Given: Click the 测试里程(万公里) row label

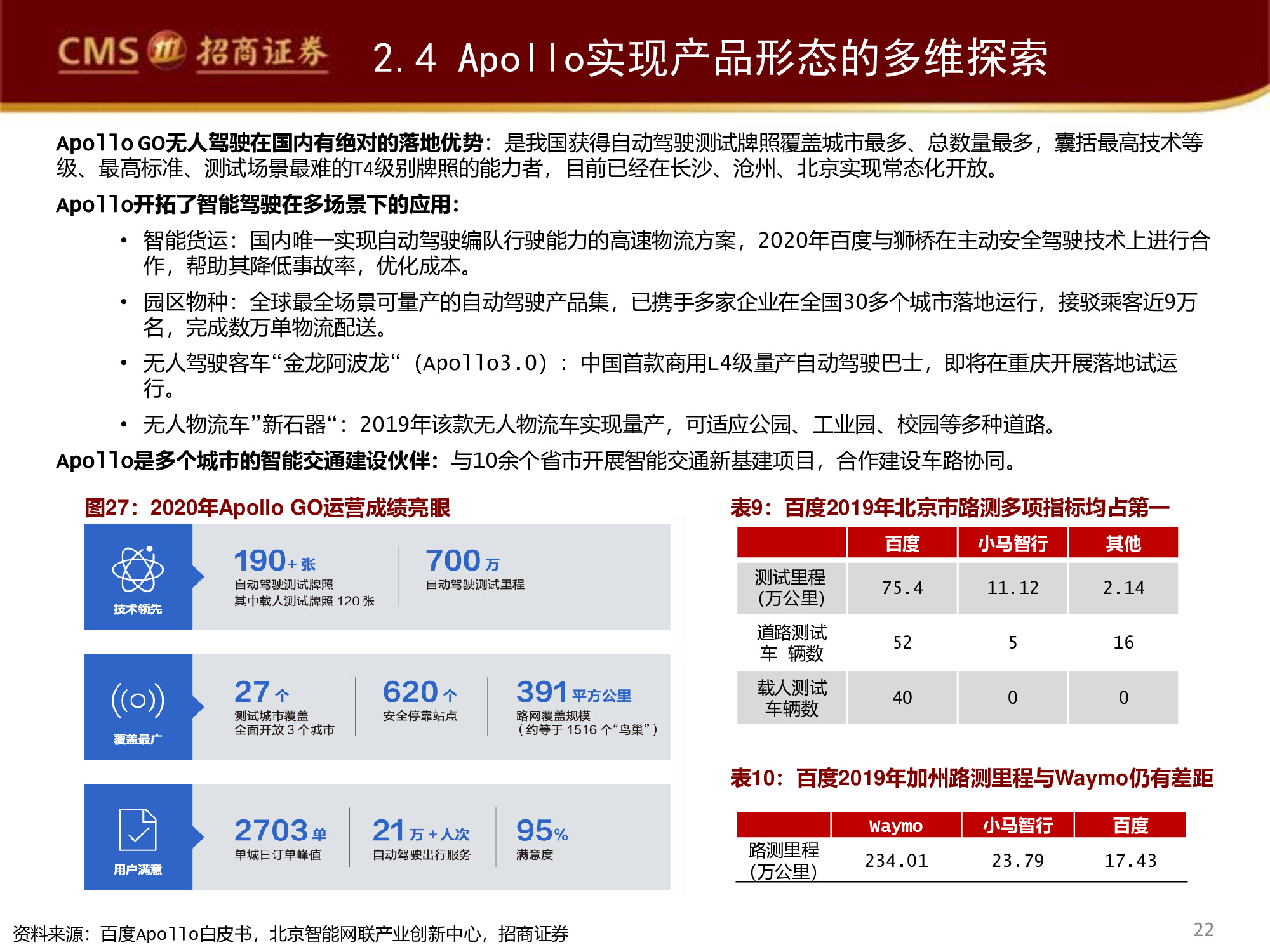Looking at the screenshot, I should pyautogui.click(x=791, y=588).
